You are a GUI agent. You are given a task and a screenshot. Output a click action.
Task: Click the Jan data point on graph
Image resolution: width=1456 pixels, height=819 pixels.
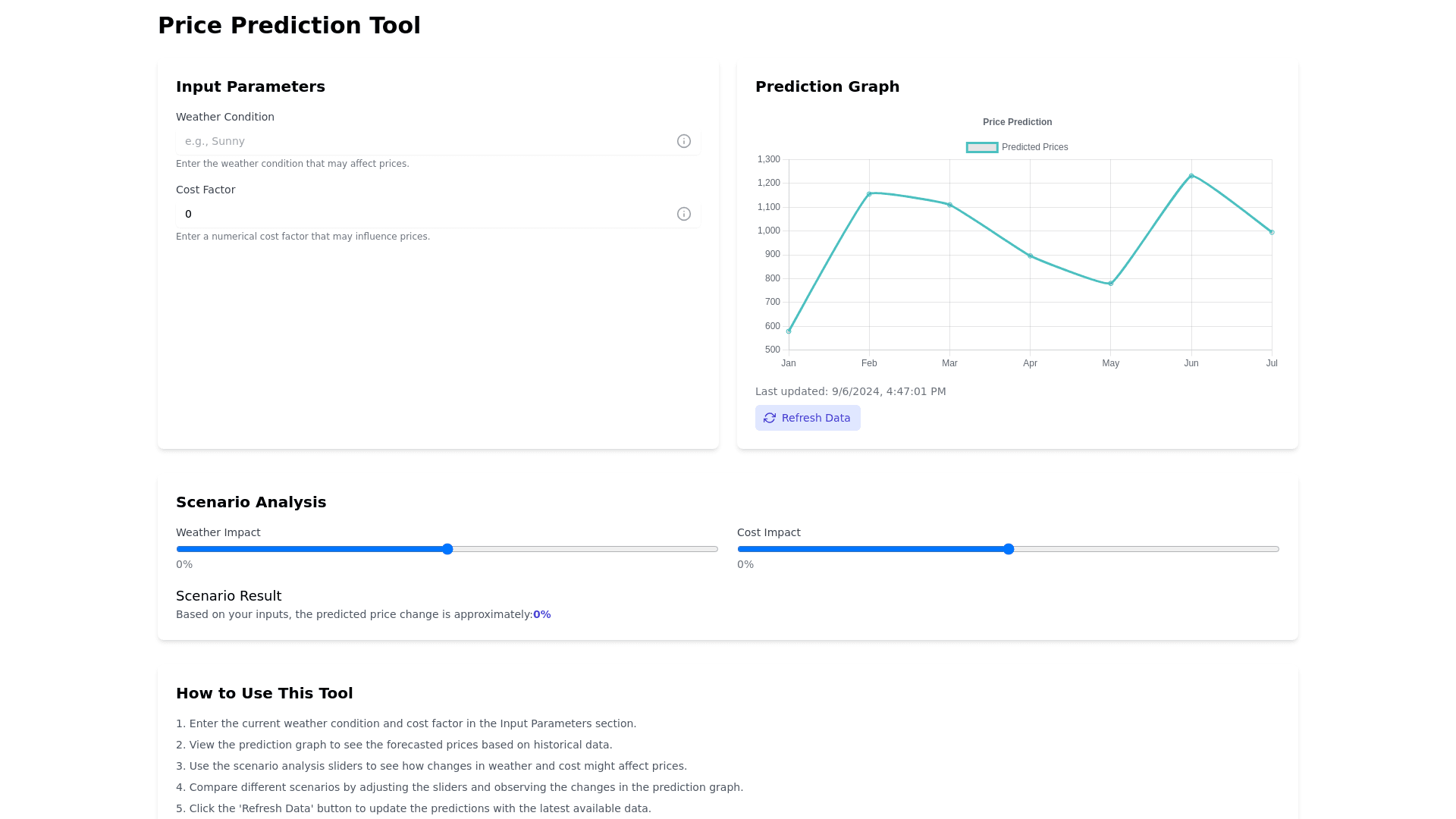(789, 331)
